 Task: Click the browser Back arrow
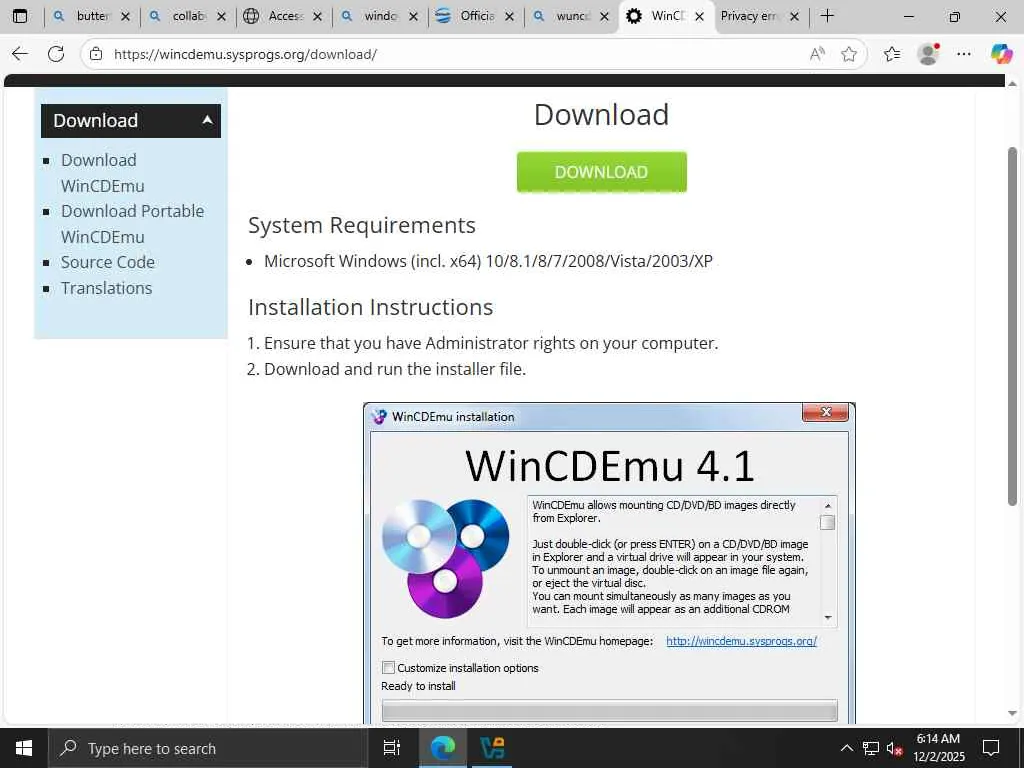coord(20,54)
